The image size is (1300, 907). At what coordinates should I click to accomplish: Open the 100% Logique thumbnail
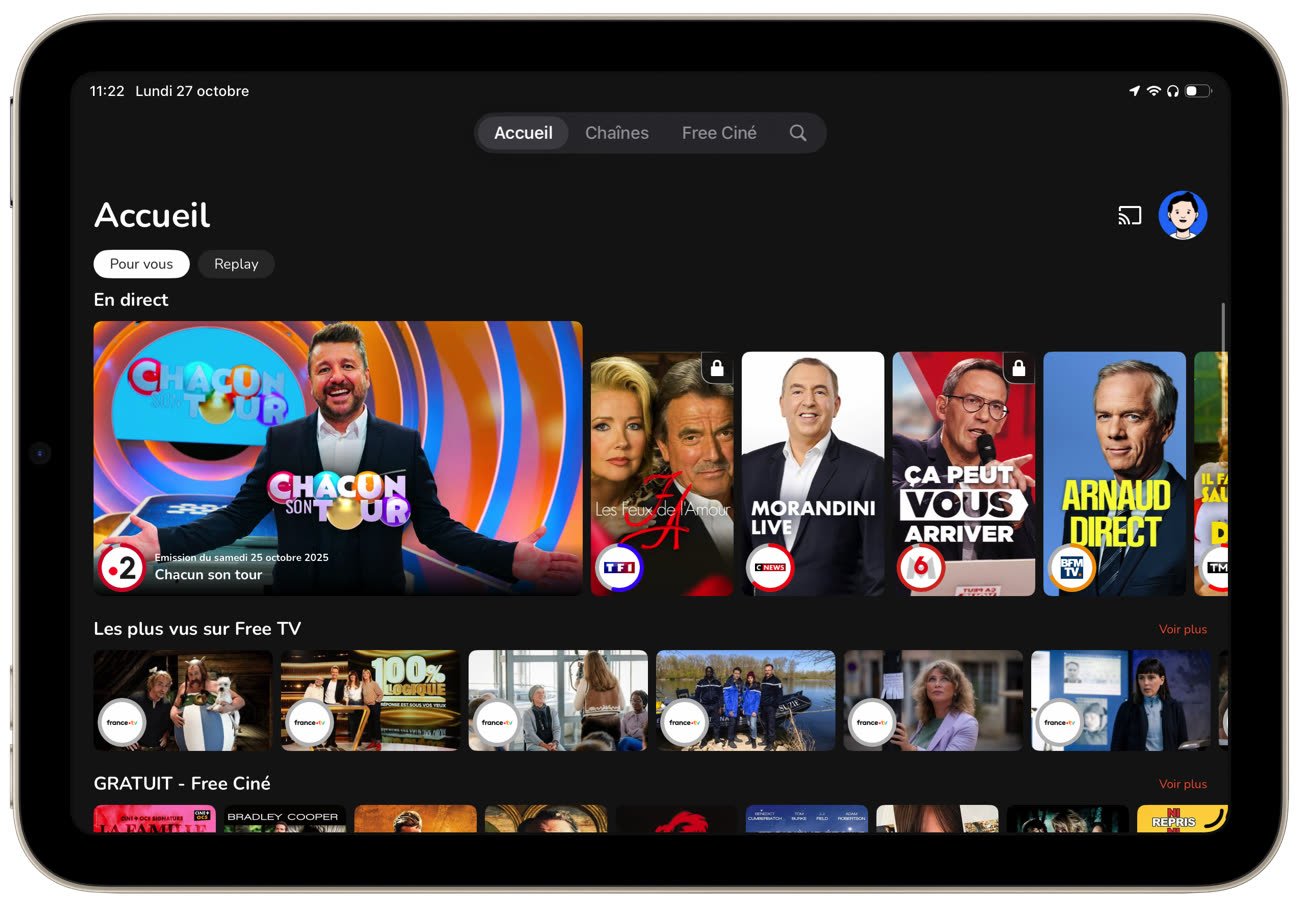coord(371,700)
